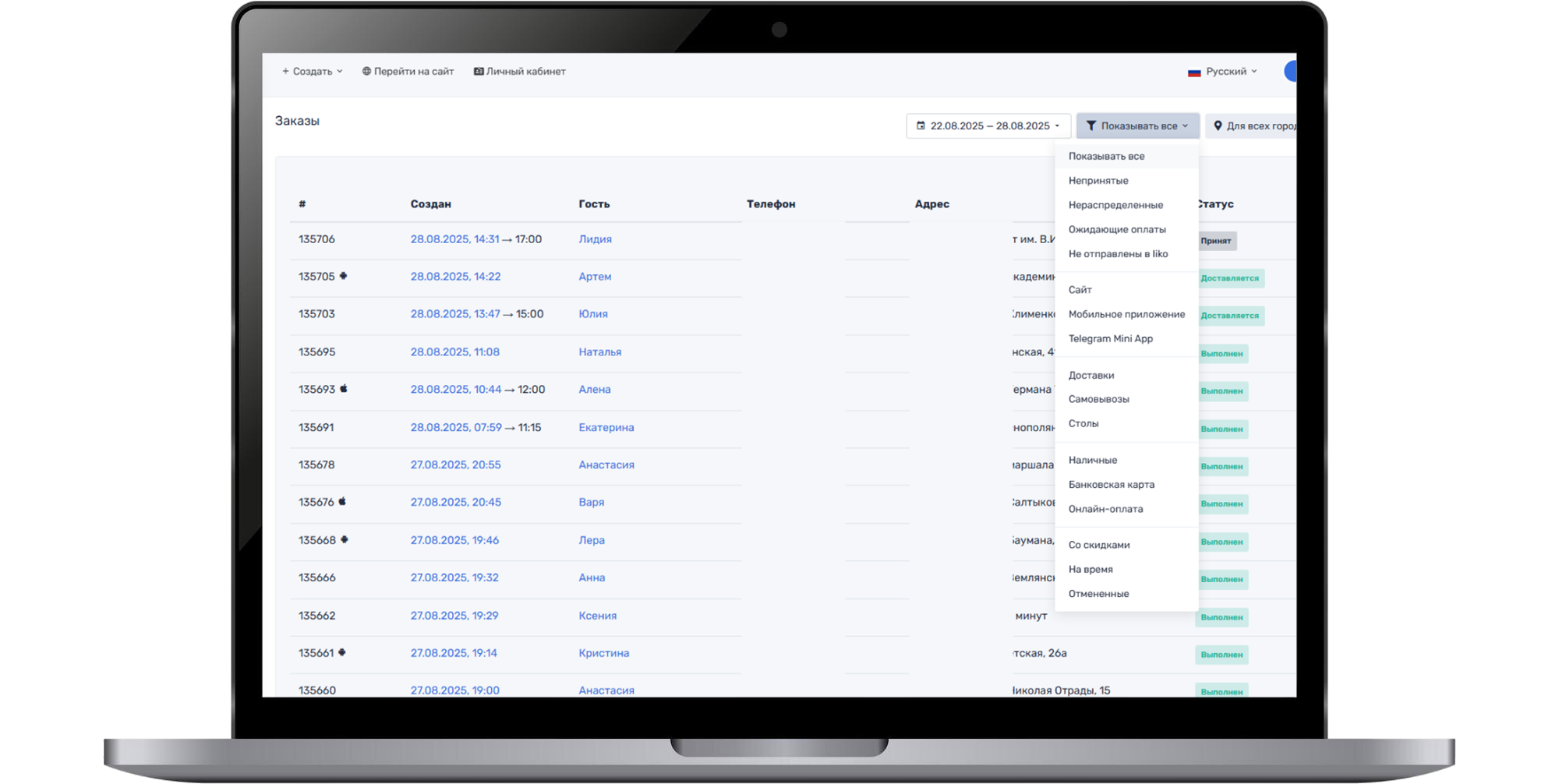The image size is (1559, 784).
Task: Select Ожидающие оплаты filter option
Action: point(1117,230)
